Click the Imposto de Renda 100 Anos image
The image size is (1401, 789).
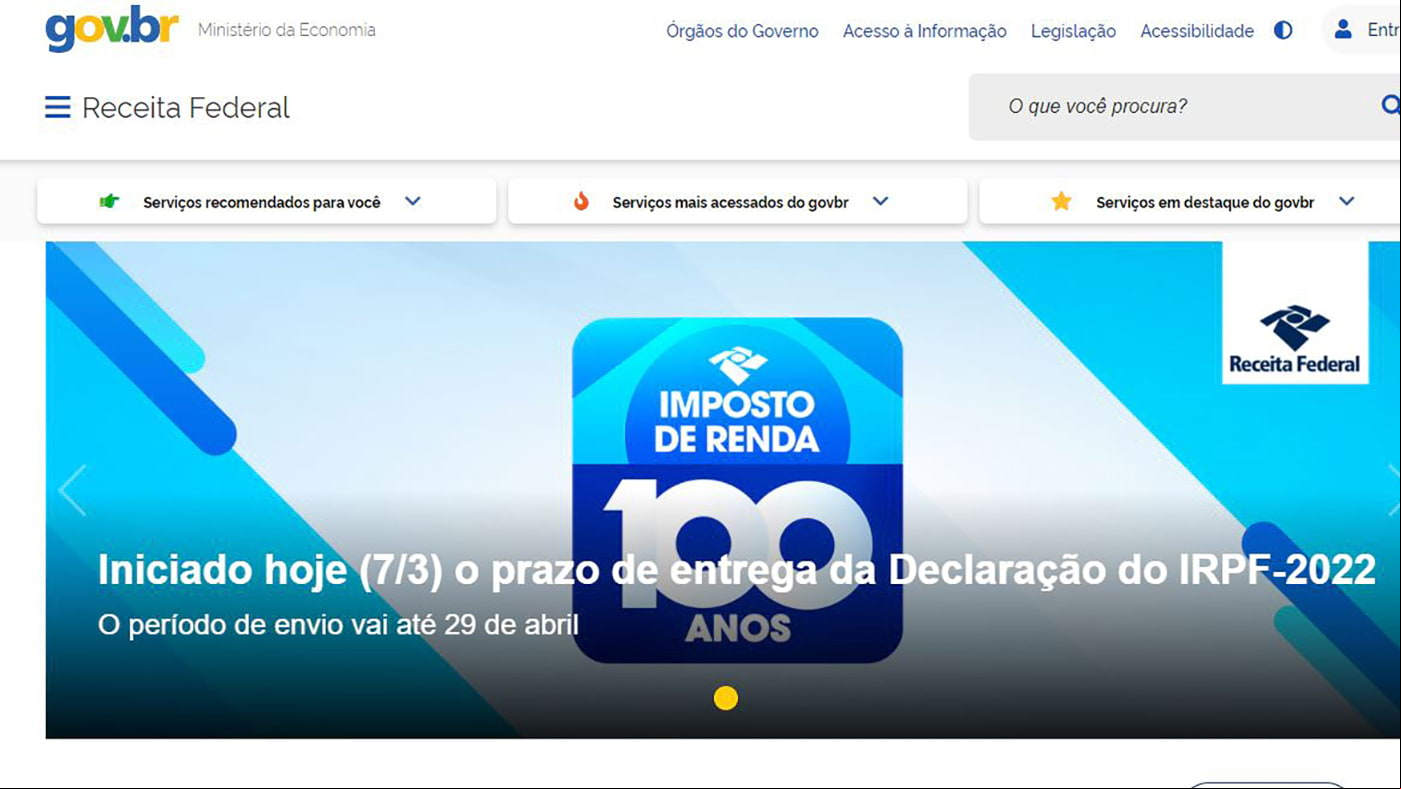[737, 490]
